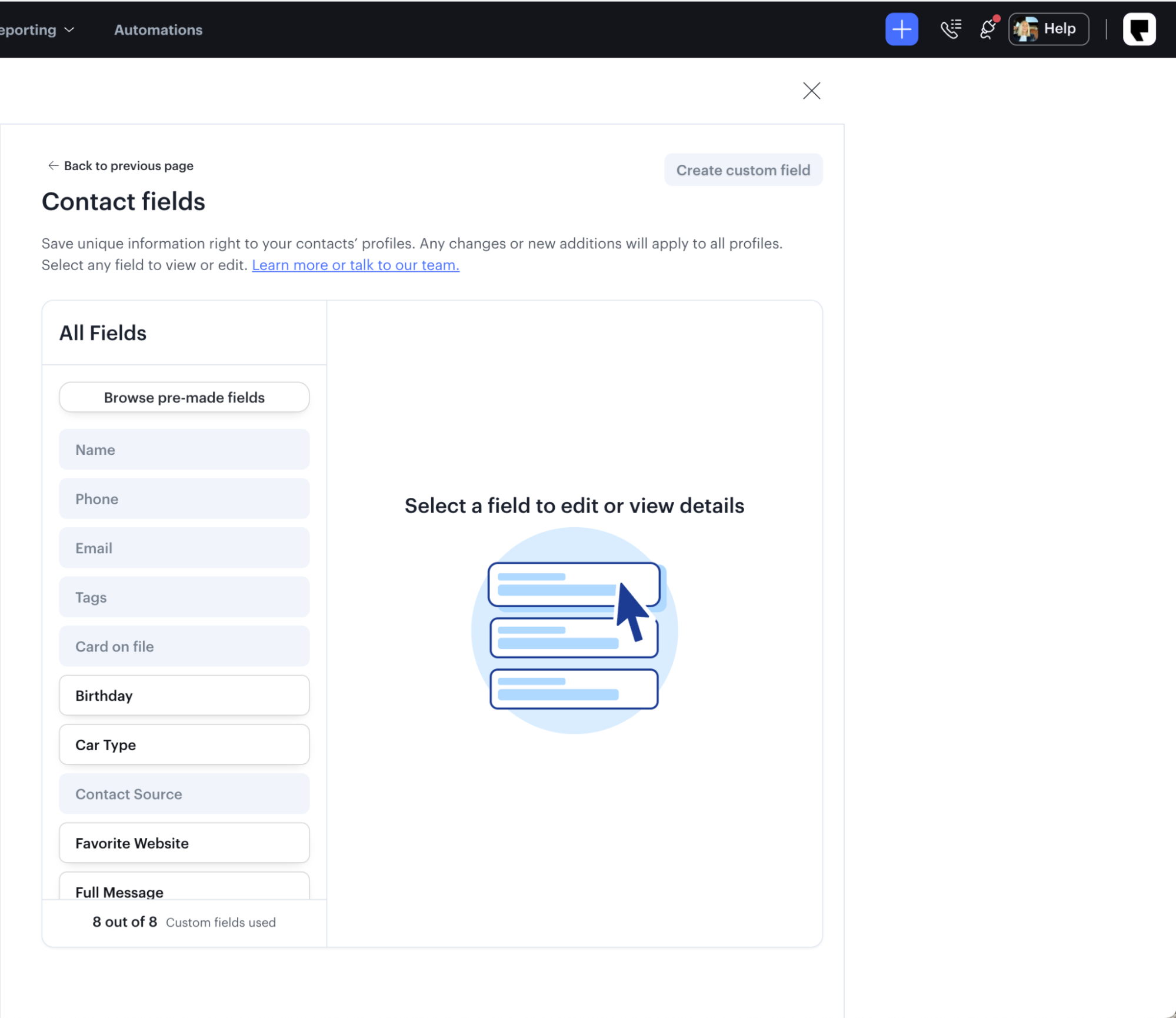Select the Email field

pyautogui.click(x=184, y=548)
